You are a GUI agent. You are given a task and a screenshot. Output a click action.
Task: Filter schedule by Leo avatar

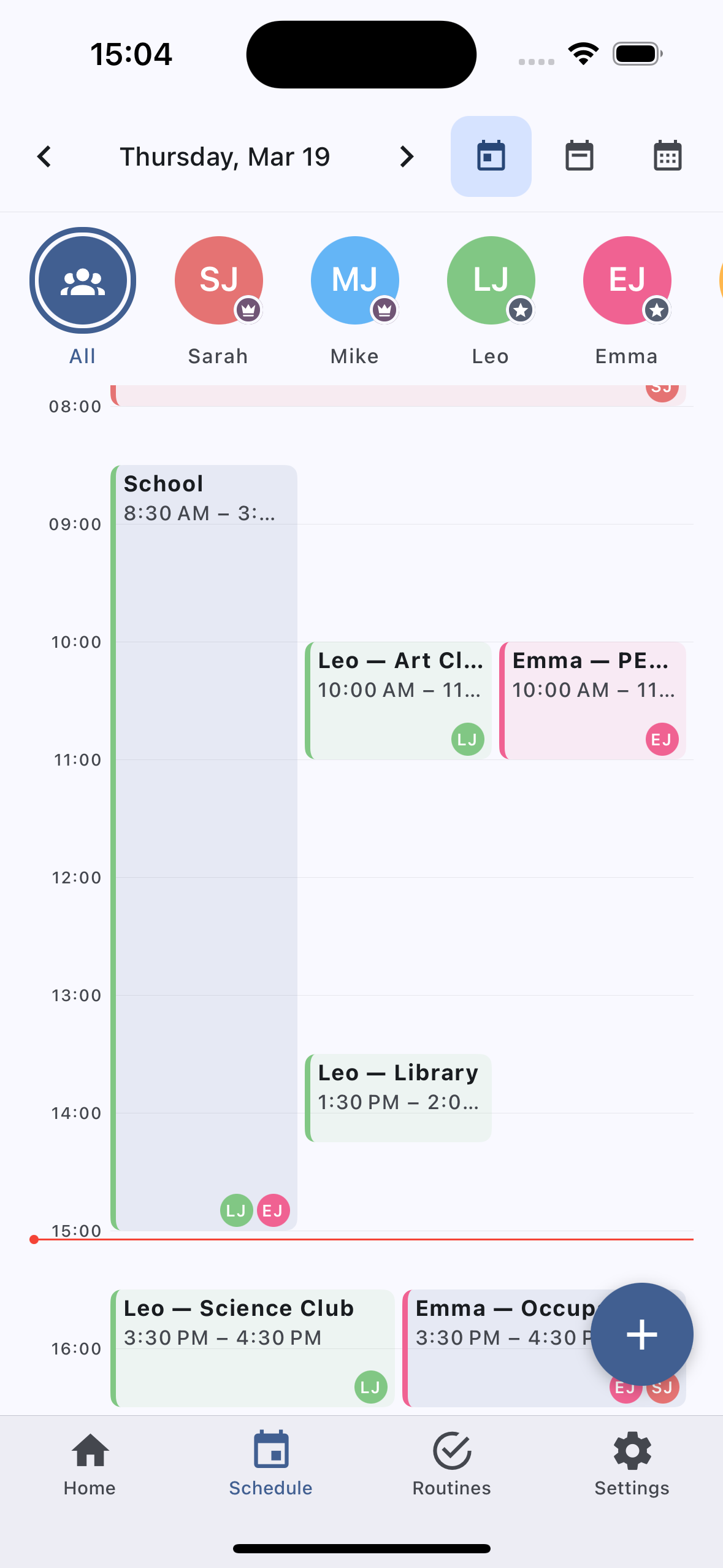pyautogui.click(x=491, y=281)
